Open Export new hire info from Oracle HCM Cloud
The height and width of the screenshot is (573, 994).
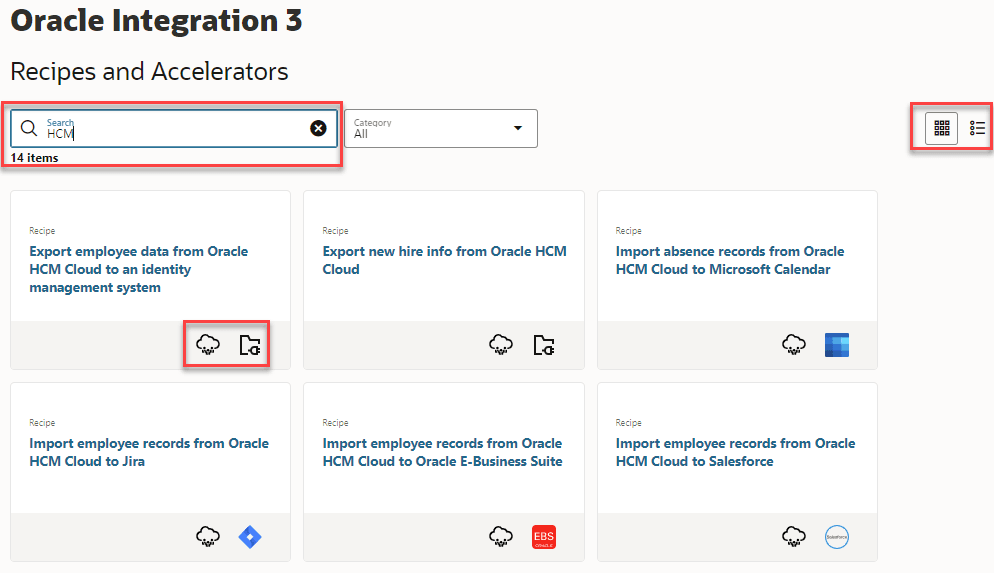tap(444, 261)
